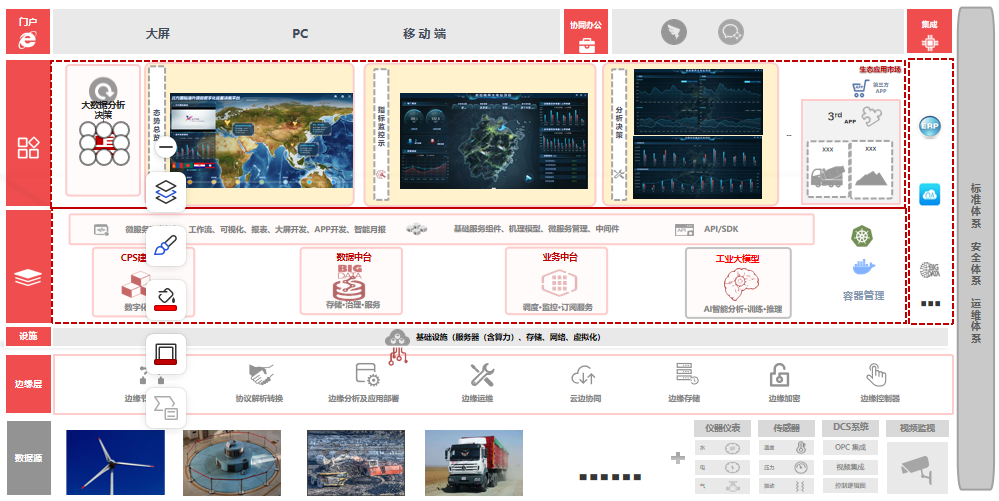This screenshot has width=999, height=501.
Task: Click the Internet Explorer portal icon
Action: point(27,39)
